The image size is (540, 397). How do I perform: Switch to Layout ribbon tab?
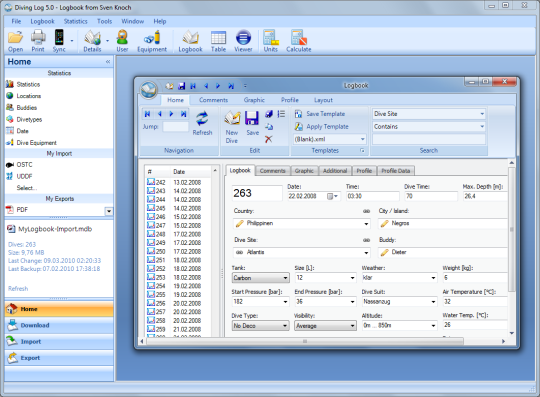[323, 100]
